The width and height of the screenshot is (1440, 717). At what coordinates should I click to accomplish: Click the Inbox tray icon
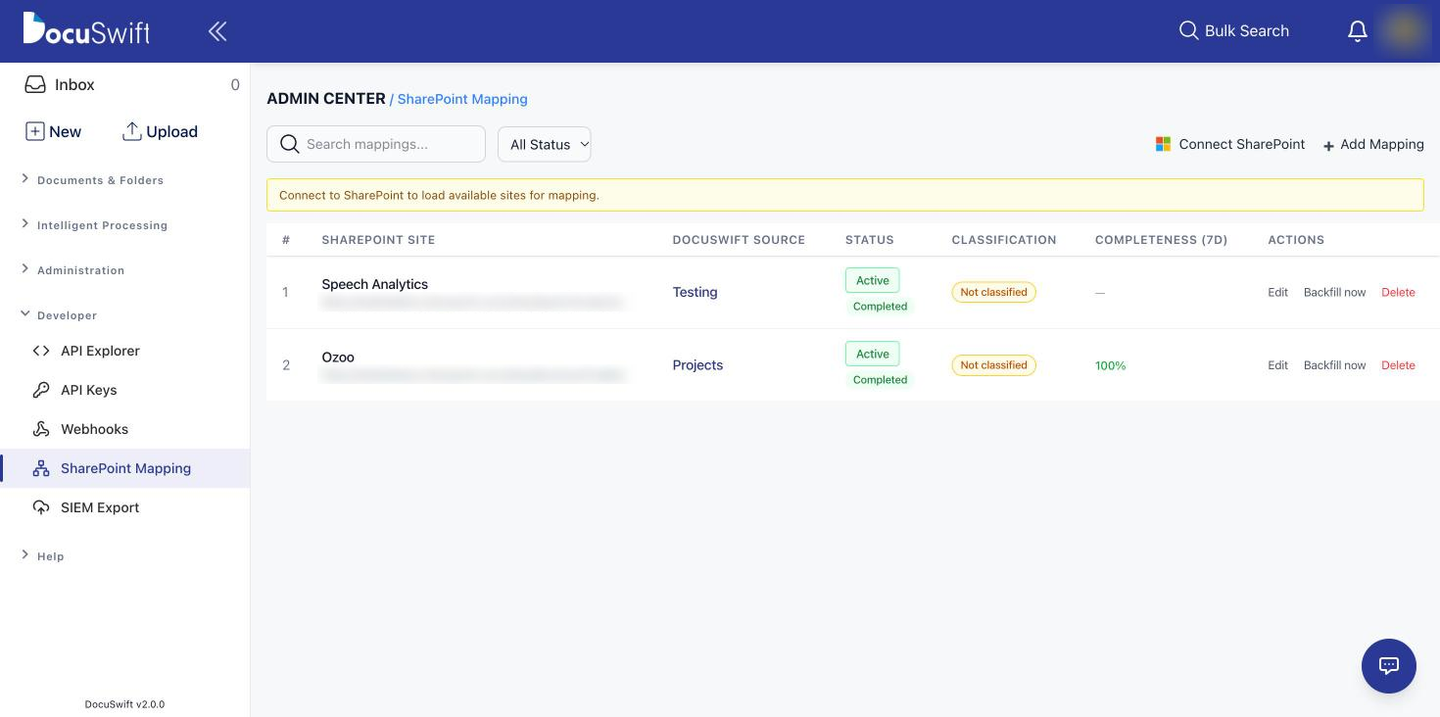35,85
